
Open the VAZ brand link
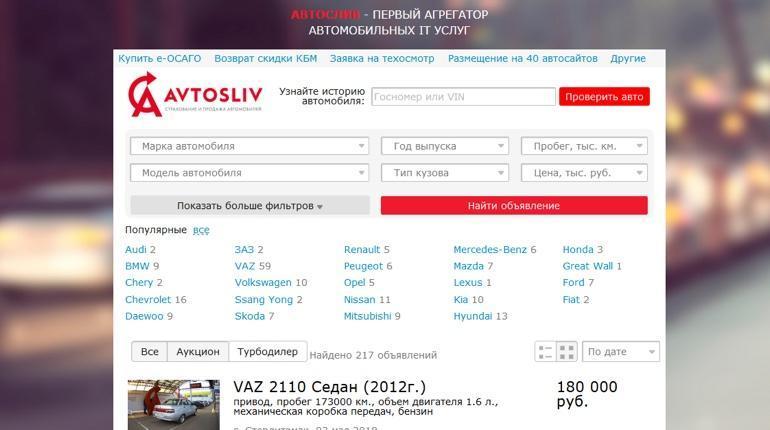[245, 266]
